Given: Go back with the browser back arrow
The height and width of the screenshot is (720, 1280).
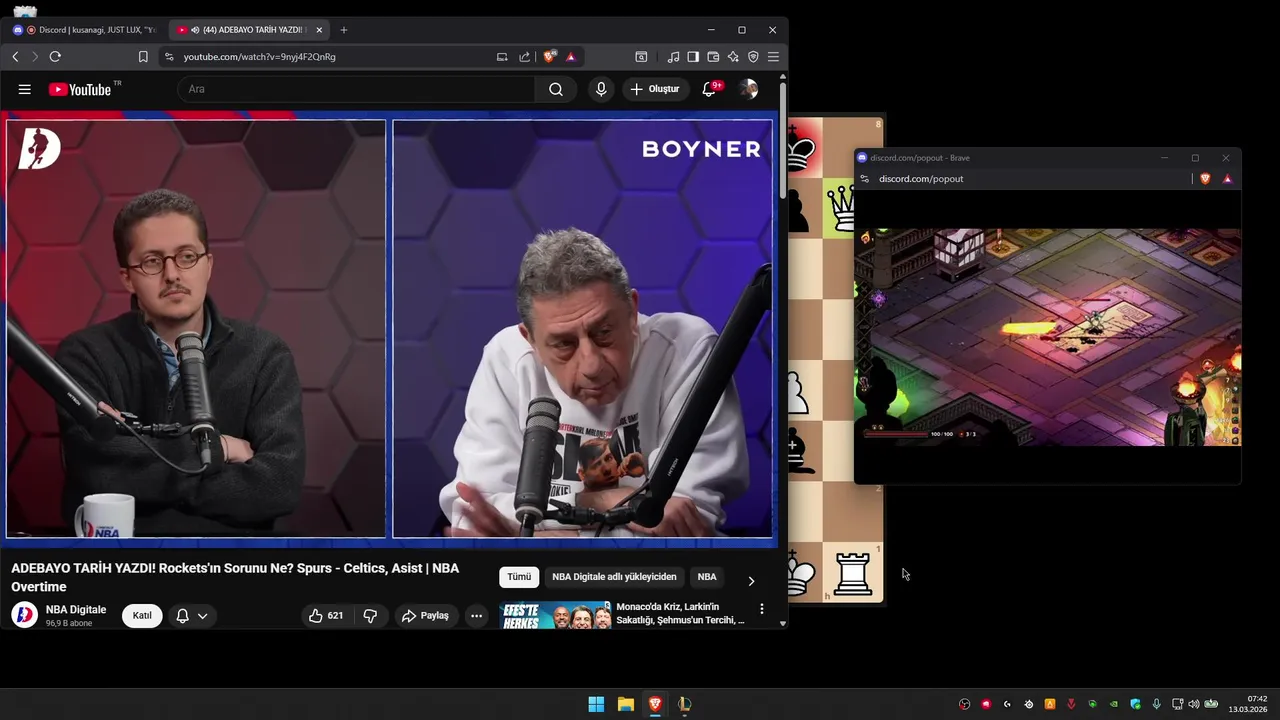Looking at the screenshot, I should (x=15, y=57).
